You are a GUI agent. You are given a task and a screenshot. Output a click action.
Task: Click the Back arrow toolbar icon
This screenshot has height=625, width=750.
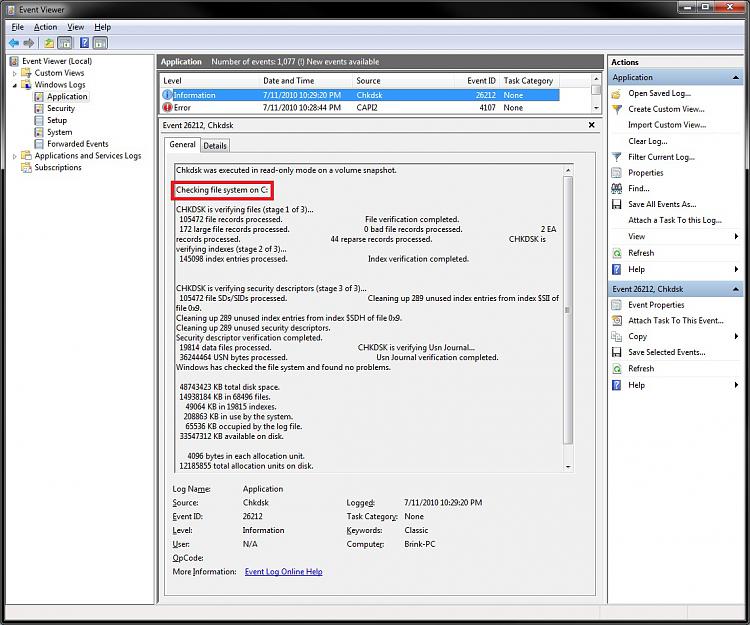pyautogui.click(x=14, y=43)
